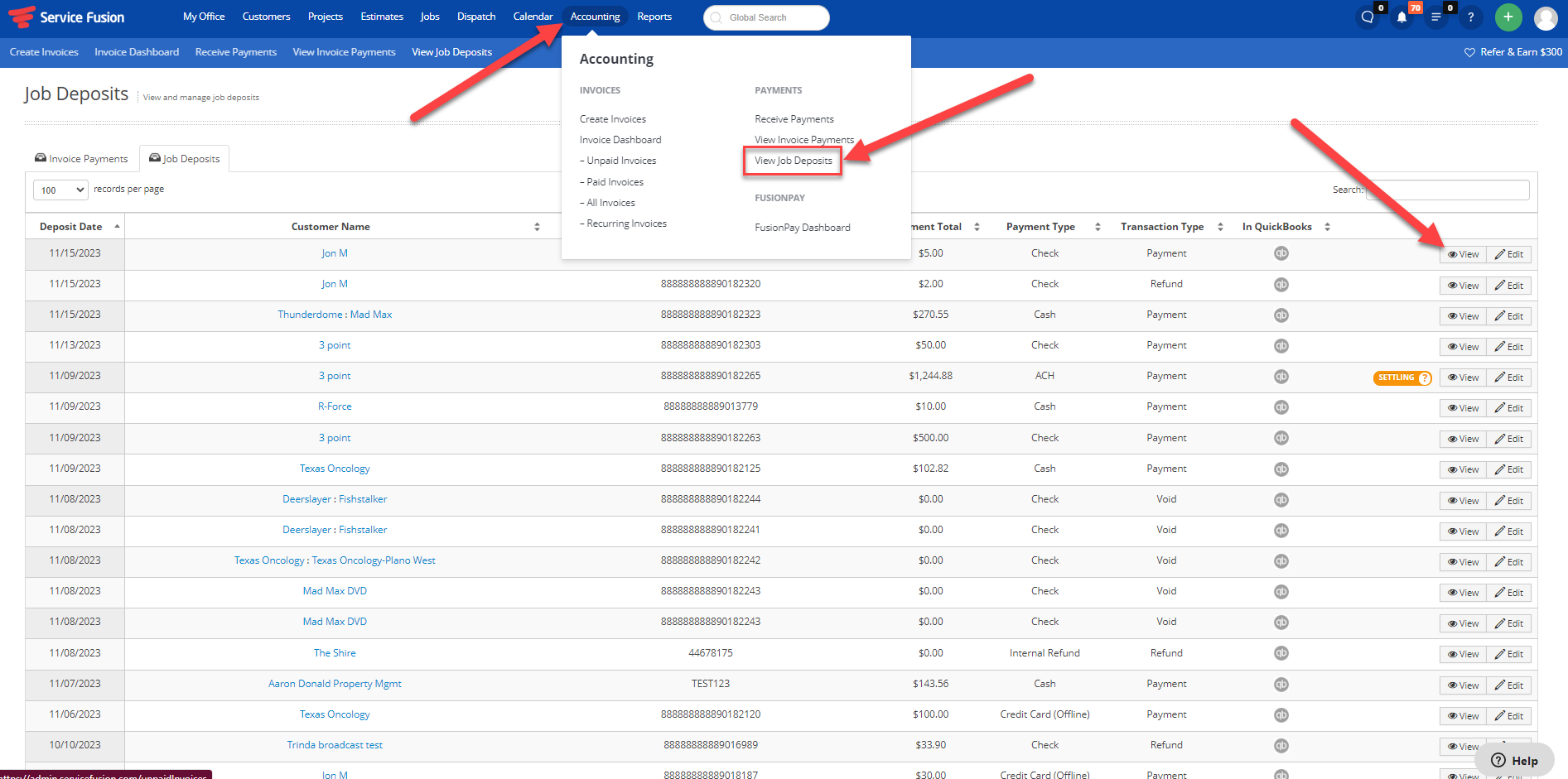View the Jon M $2.00 refund deposit
This screenshot has width=1568, height=779.
tap(1464, 286)
